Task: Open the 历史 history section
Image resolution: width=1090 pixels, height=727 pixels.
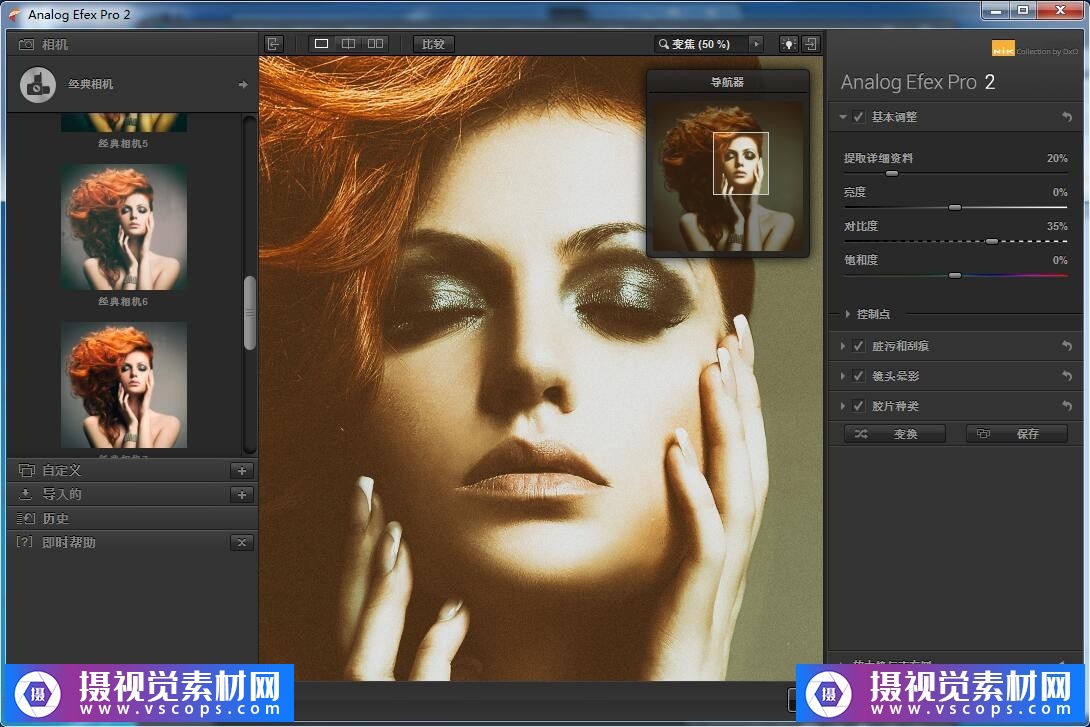Action: 56,518
